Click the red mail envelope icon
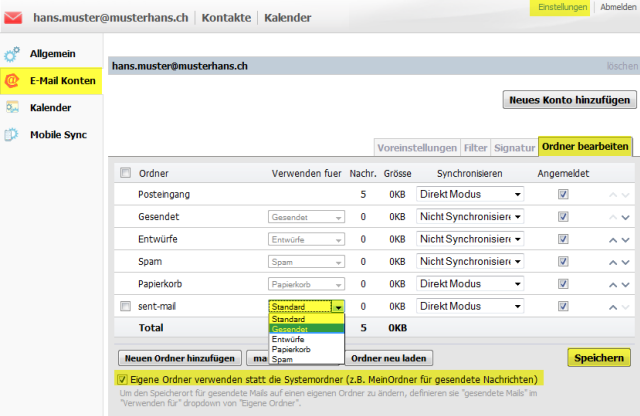640x416 pixels. click(x=13, y=18)
